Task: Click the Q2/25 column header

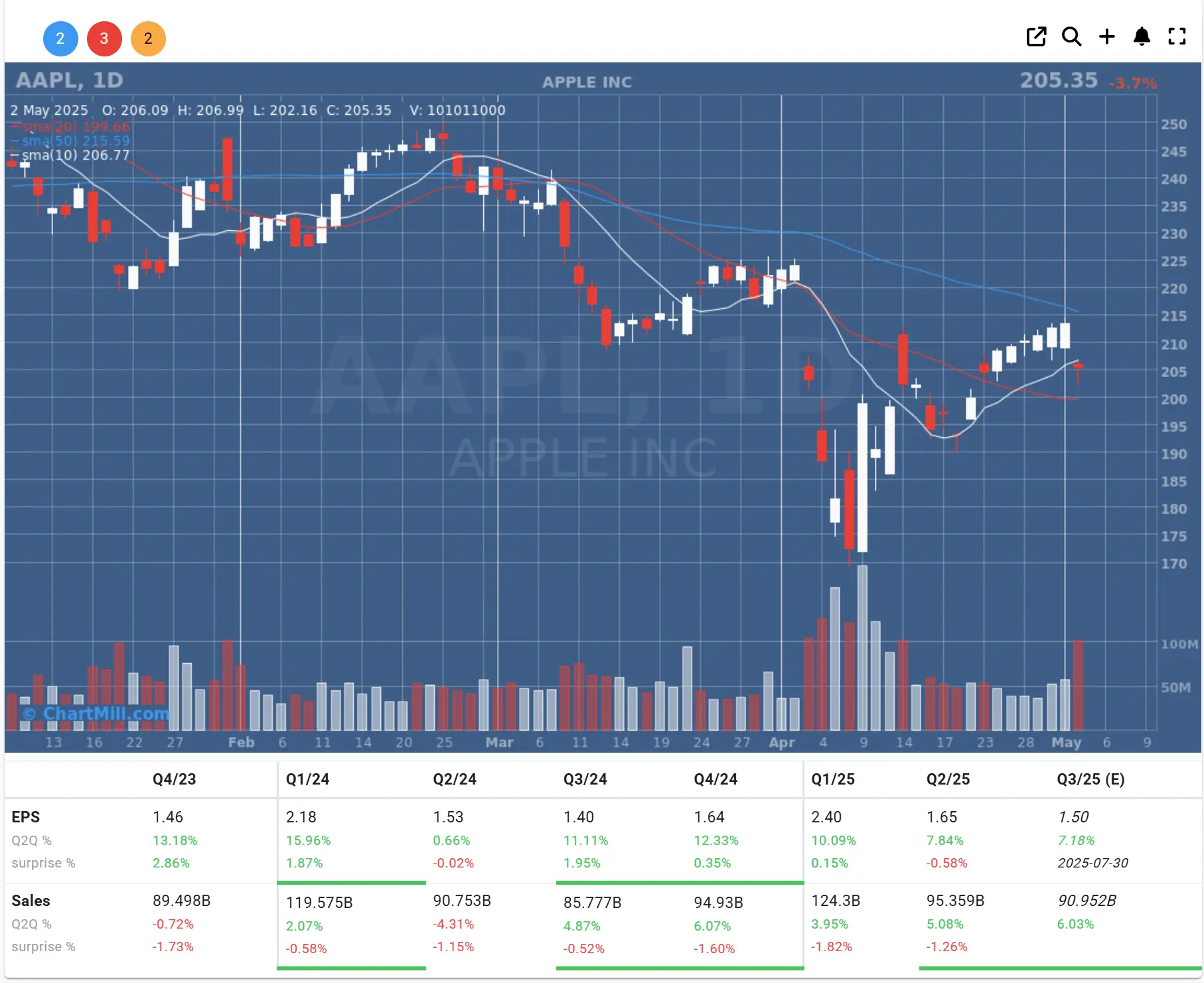Action: (x=948, y=779)
